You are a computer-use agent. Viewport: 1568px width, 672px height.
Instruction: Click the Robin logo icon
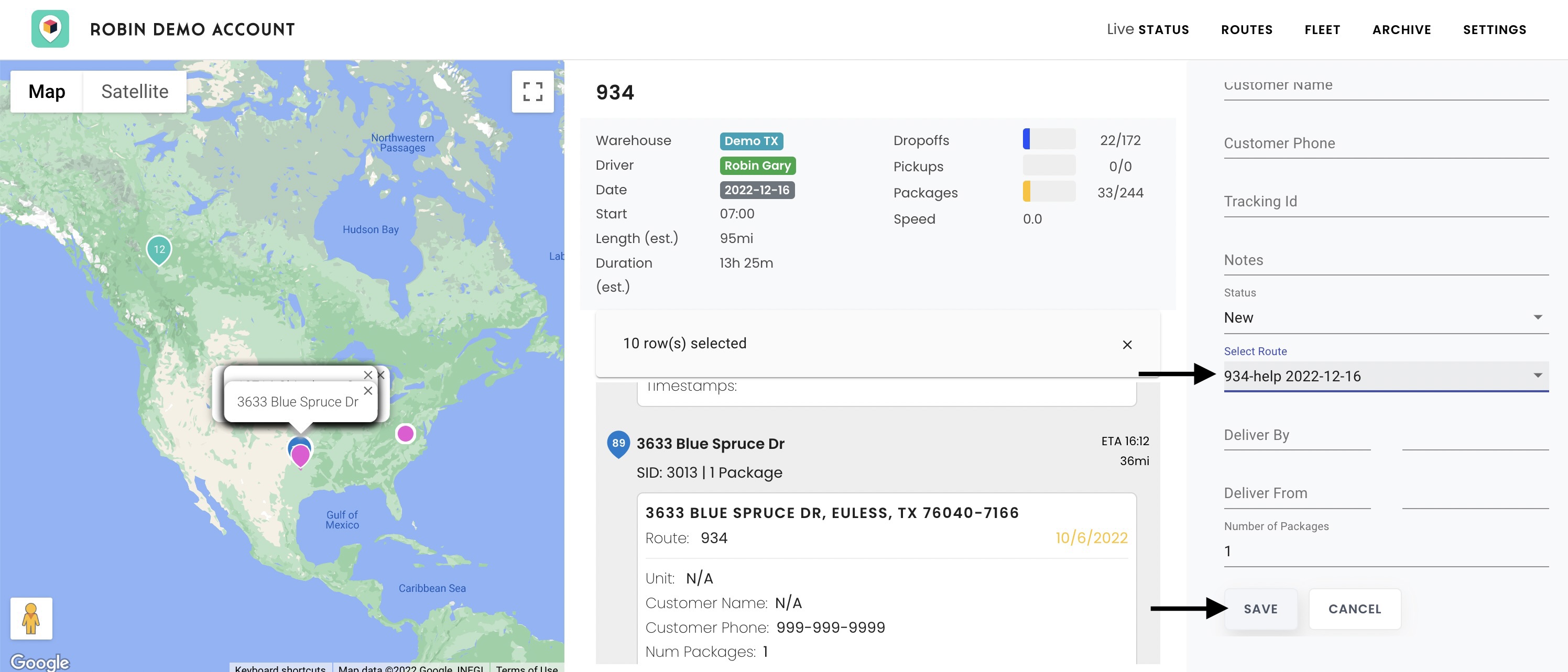(x=50, y=29)
